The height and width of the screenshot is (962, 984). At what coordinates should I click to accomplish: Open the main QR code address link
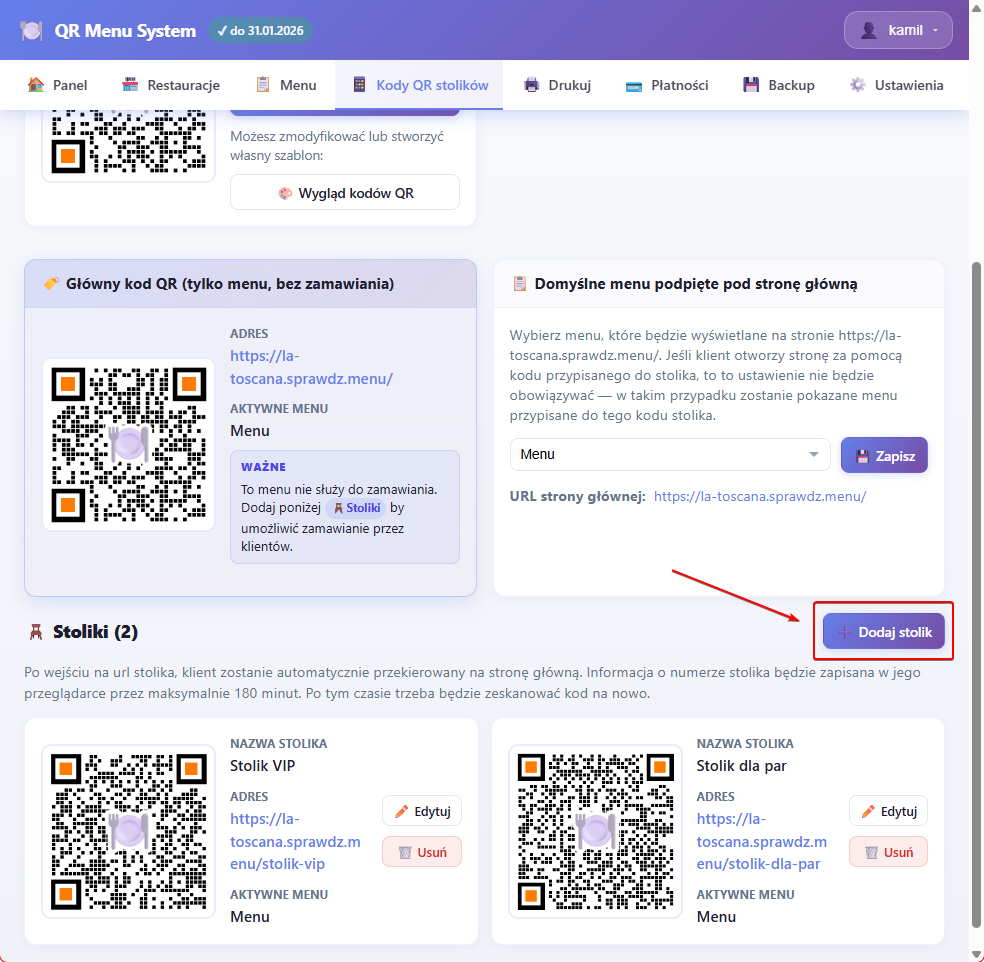(x=311, y=367)
